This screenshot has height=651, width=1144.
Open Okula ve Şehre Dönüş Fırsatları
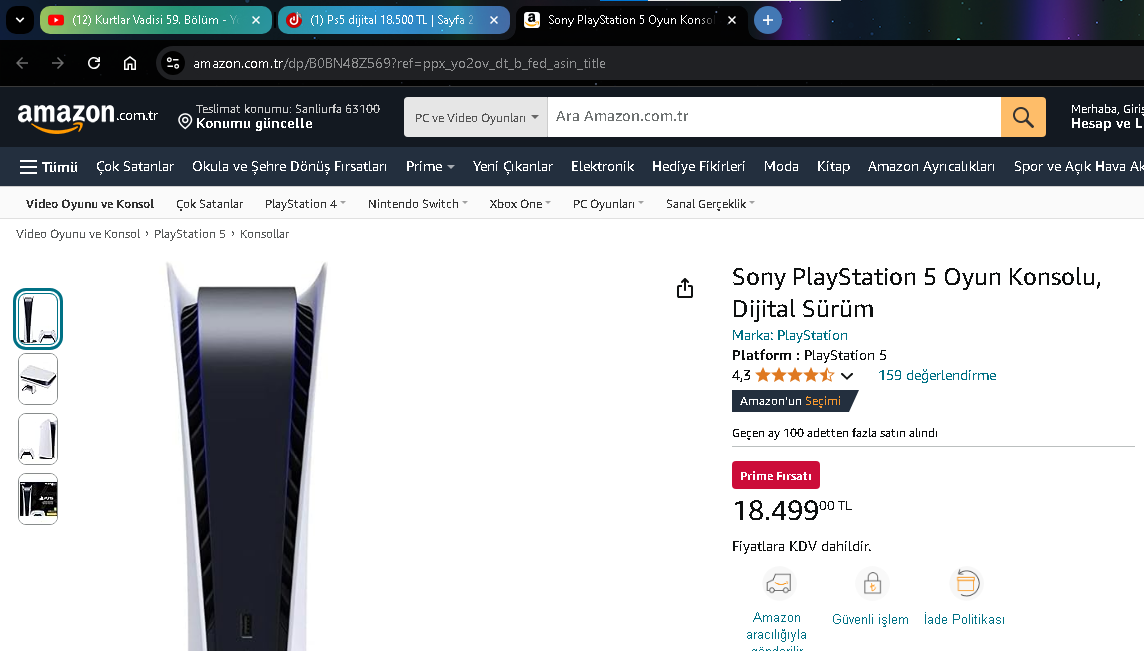[x=290, y=167]
